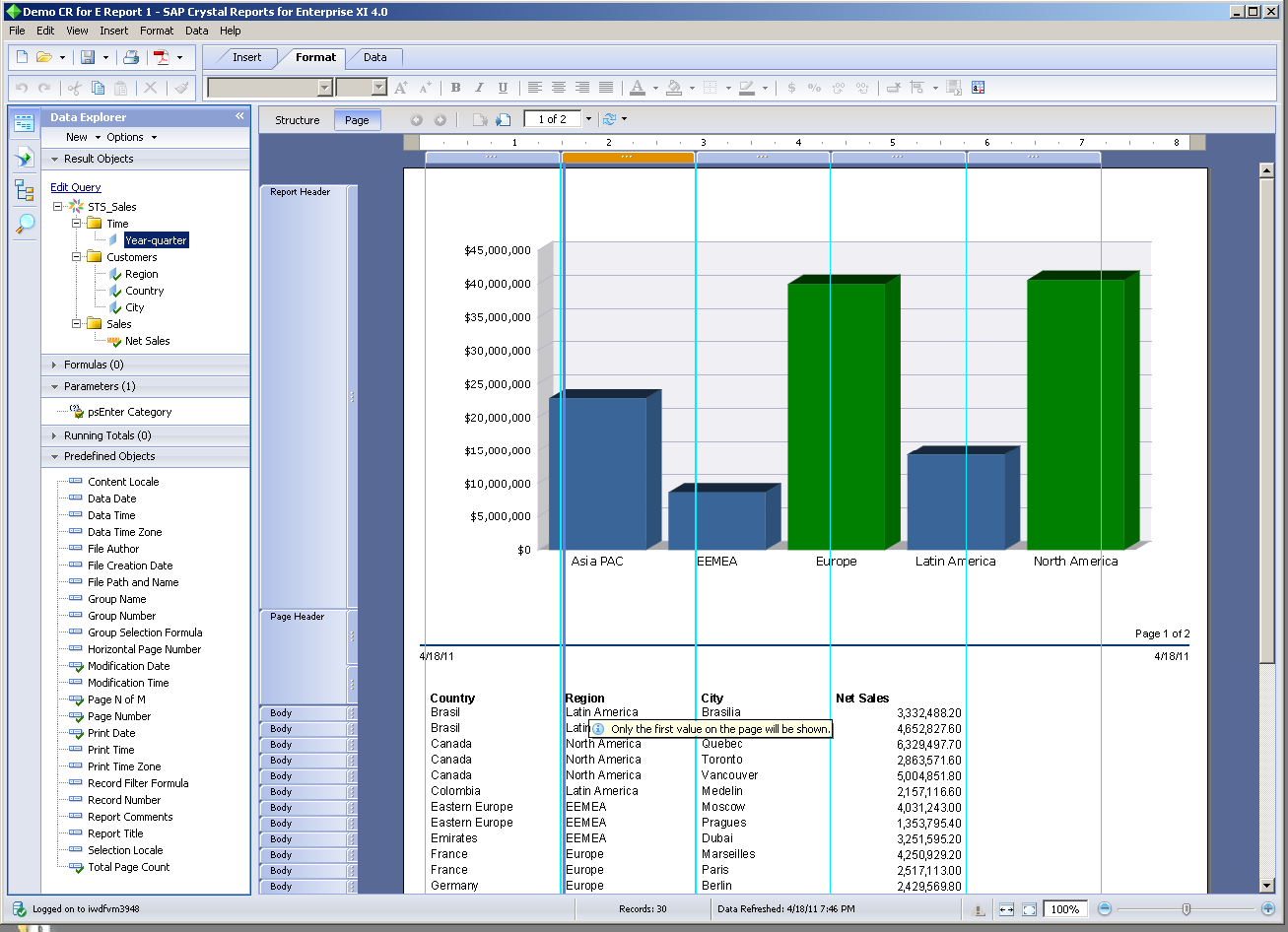Click the font color icon
The image size is (1288, 932).
coord(638,88)
